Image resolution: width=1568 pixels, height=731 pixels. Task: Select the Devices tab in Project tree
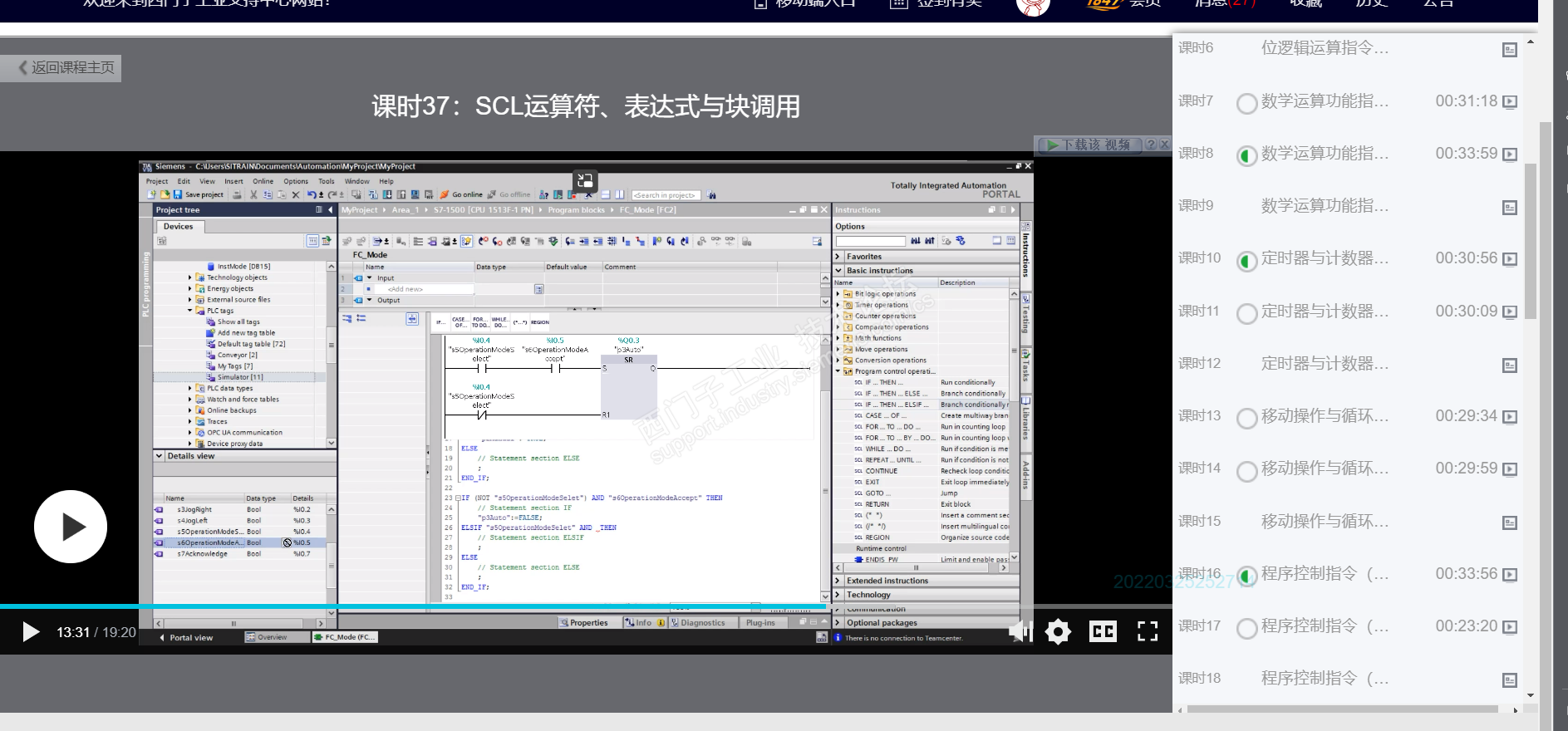click(x=178, y=227)
